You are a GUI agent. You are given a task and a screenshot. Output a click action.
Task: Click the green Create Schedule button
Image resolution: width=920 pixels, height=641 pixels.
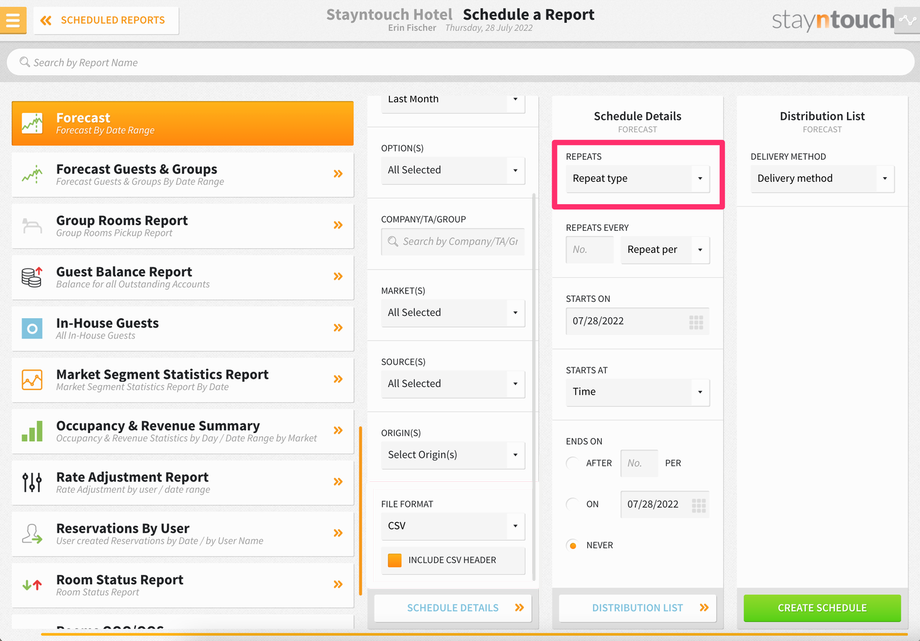point(822,608)
